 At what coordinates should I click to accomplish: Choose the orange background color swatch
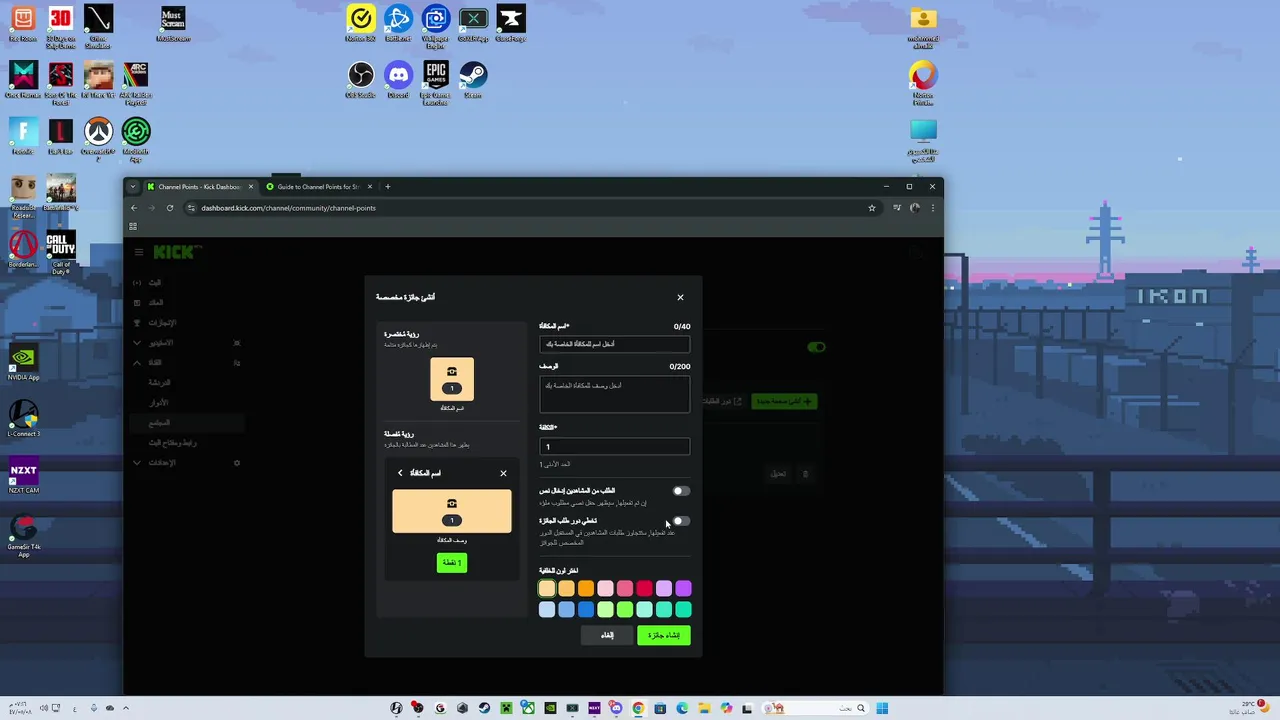pos(586,589)
